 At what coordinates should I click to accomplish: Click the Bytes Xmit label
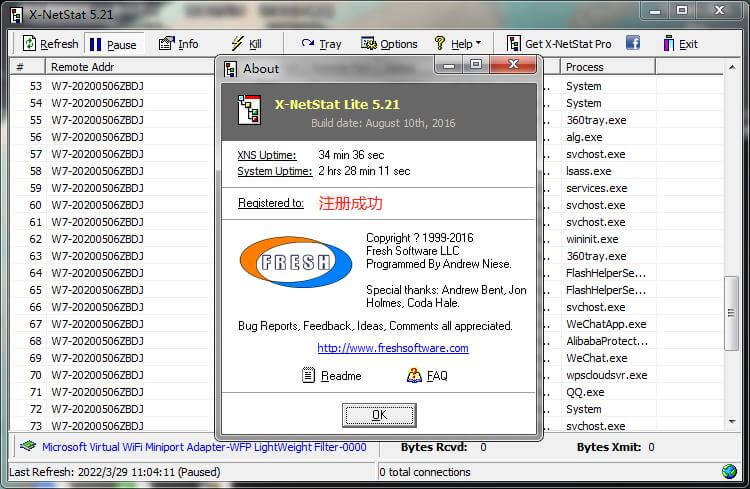click(x=608, y=447)
